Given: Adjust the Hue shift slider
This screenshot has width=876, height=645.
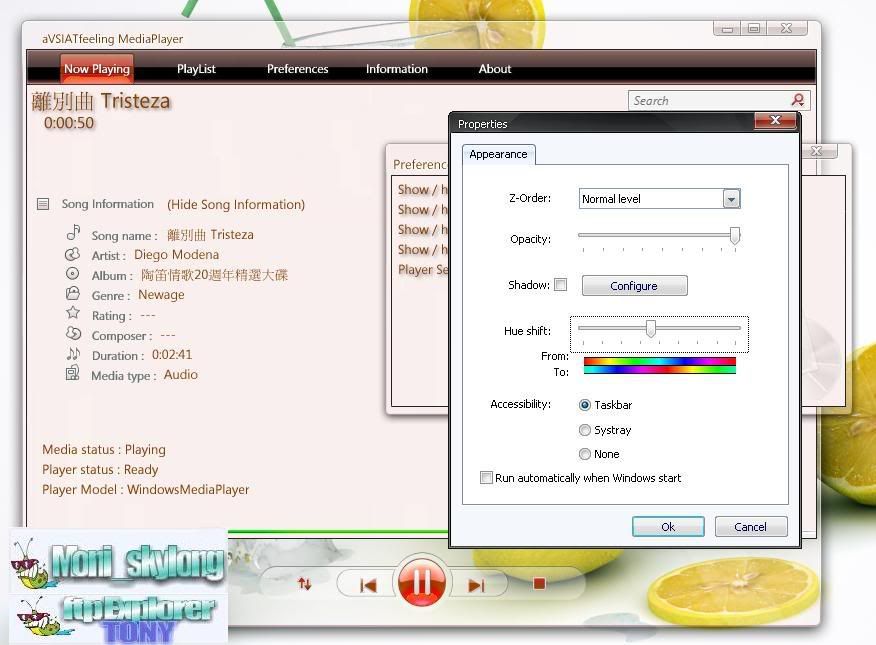Looking at the screenshot, I should click(x=650, y=328).
